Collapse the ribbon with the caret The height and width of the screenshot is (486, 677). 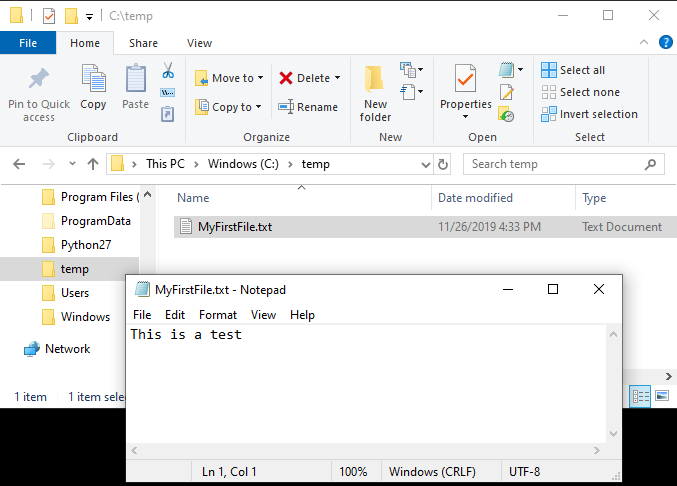click(644, 42)
